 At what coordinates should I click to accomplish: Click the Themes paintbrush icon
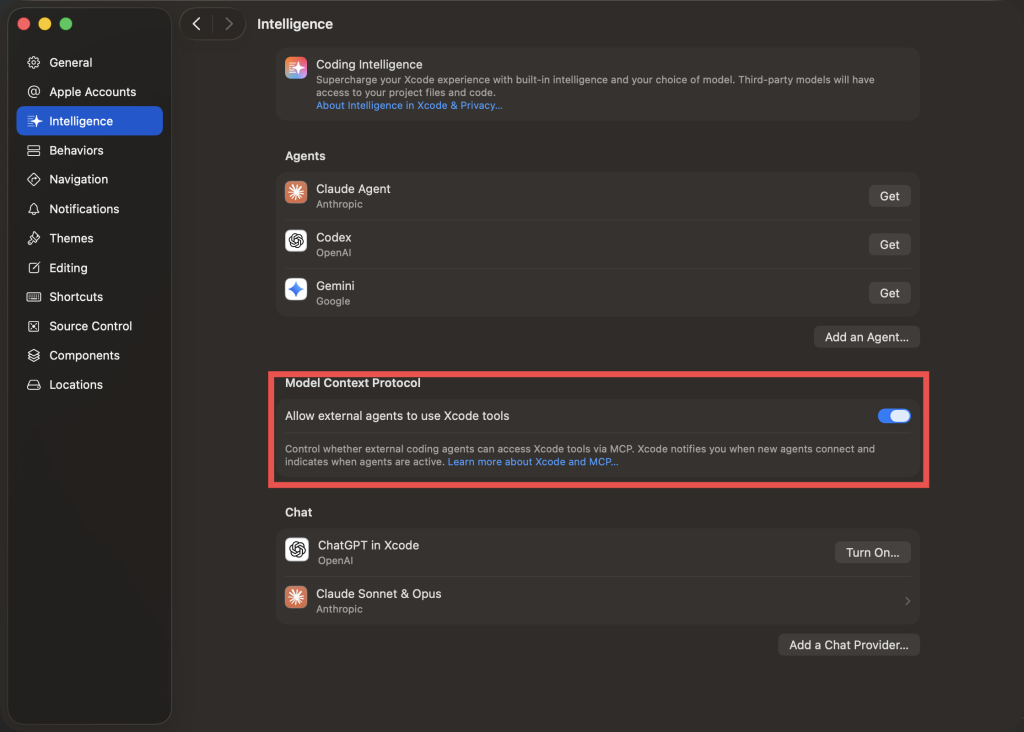point(34,238)
